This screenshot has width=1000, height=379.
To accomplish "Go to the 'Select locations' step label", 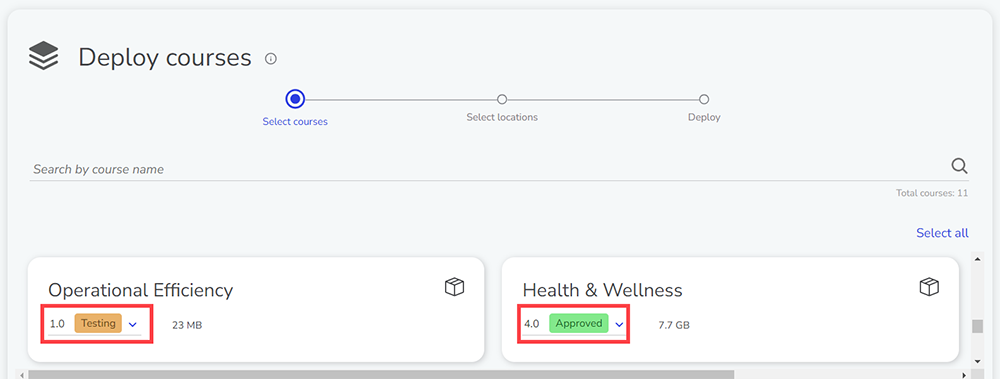I will 502,117.
